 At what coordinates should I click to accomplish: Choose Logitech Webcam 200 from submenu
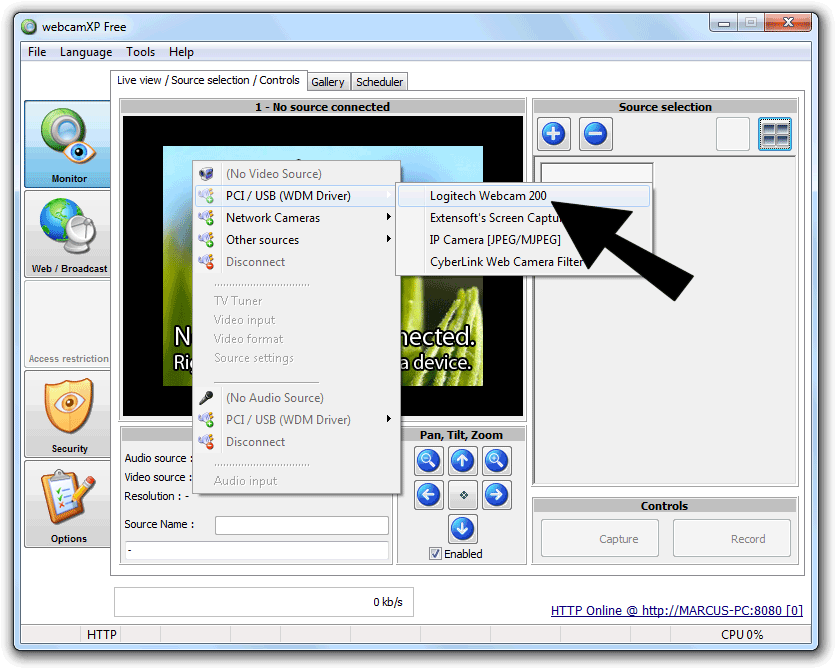pos(524,196)
